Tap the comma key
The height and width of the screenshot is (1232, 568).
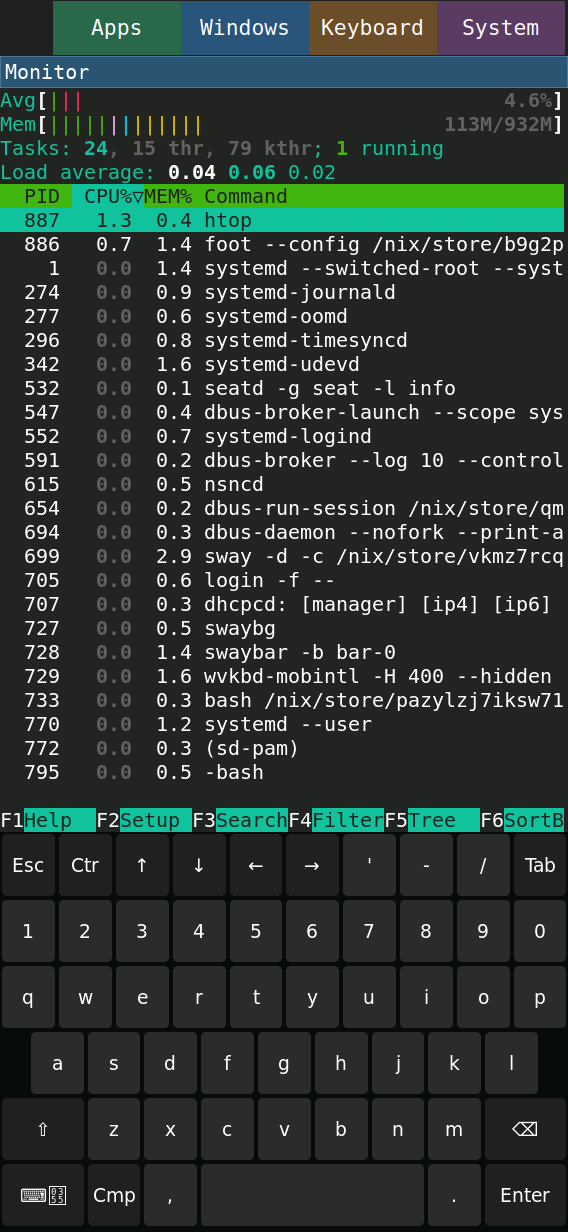coord(170,1195)
